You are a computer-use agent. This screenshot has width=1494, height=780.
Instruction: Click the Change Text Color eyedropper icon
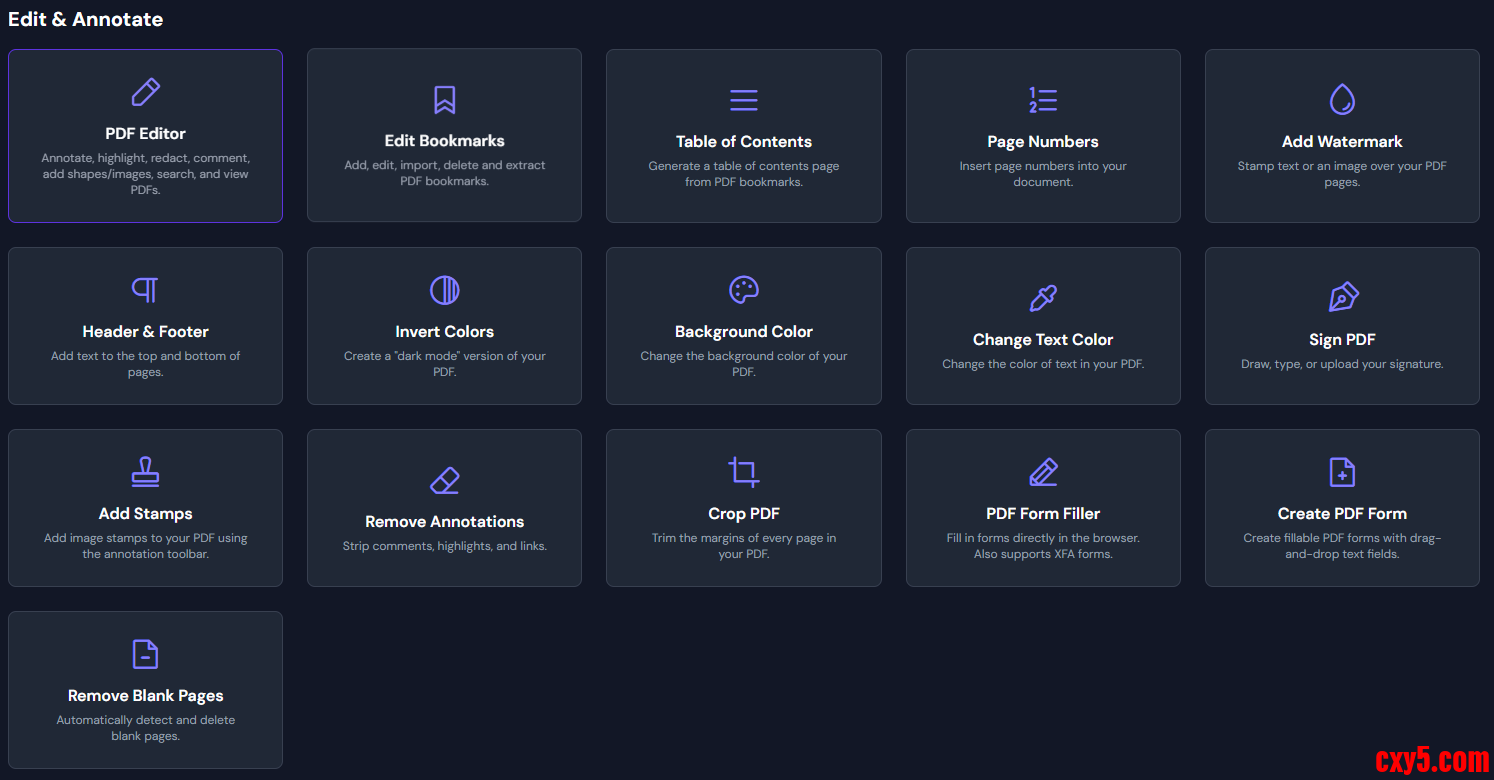pos(1042,298)
